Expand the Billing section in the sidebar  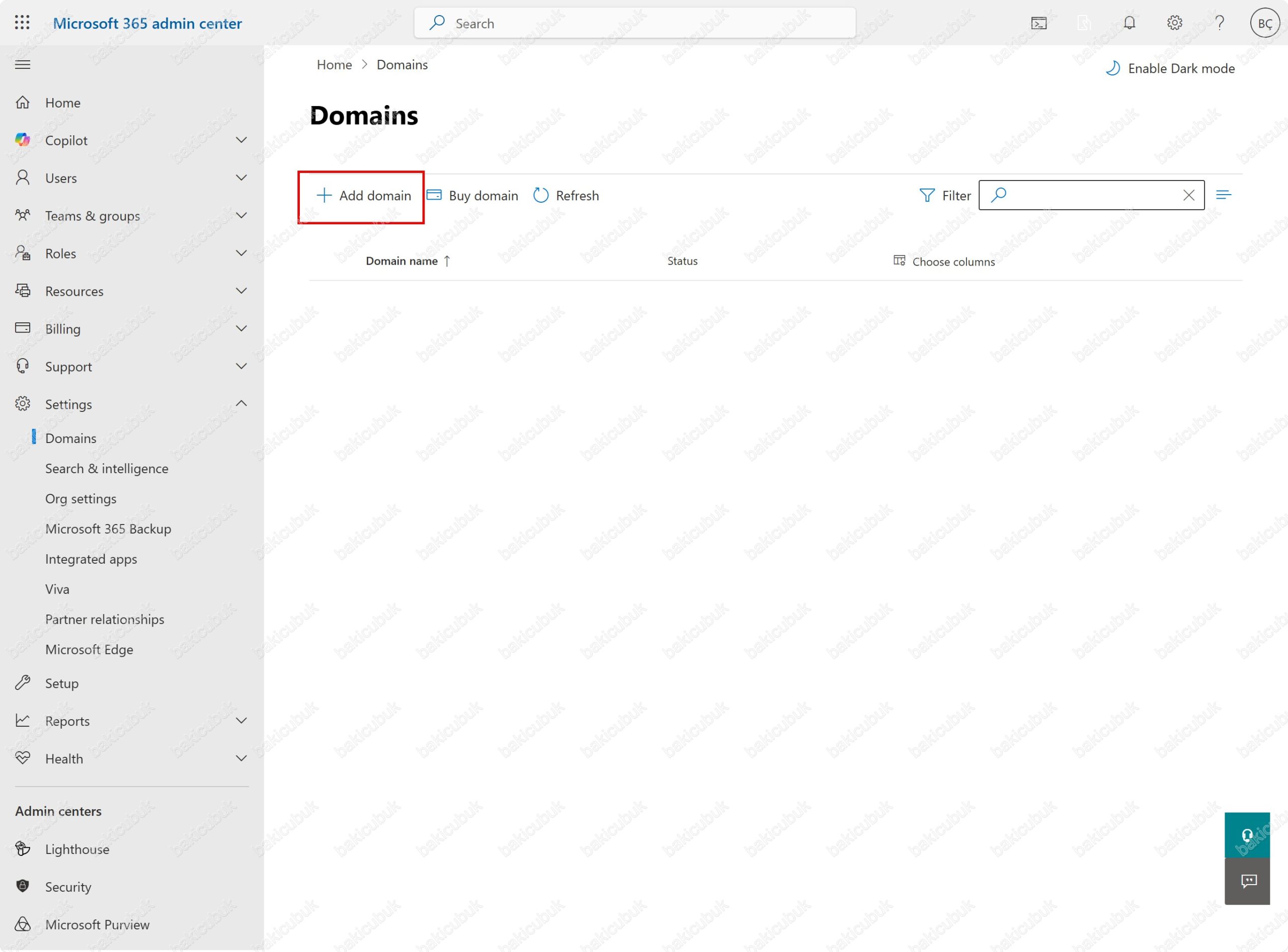tap(62, 329)
